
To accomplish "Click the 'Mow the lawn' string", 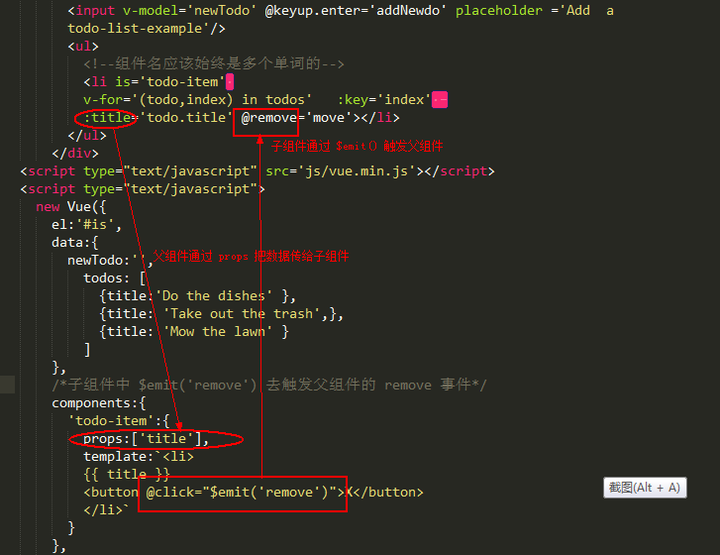I will (x=220, y=331).
